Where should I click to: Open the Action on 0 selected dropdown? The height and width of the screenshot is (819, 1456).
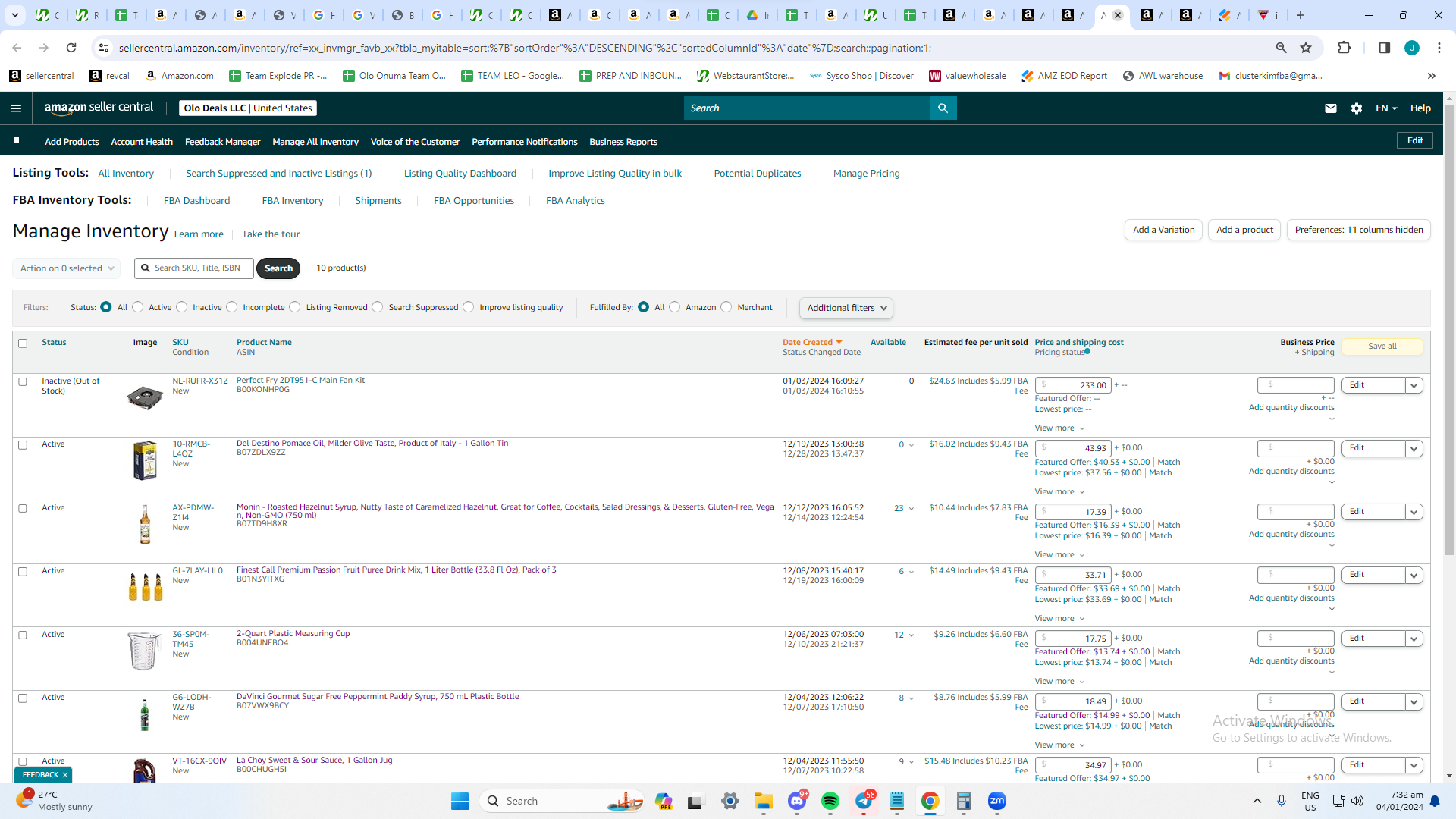67,268
